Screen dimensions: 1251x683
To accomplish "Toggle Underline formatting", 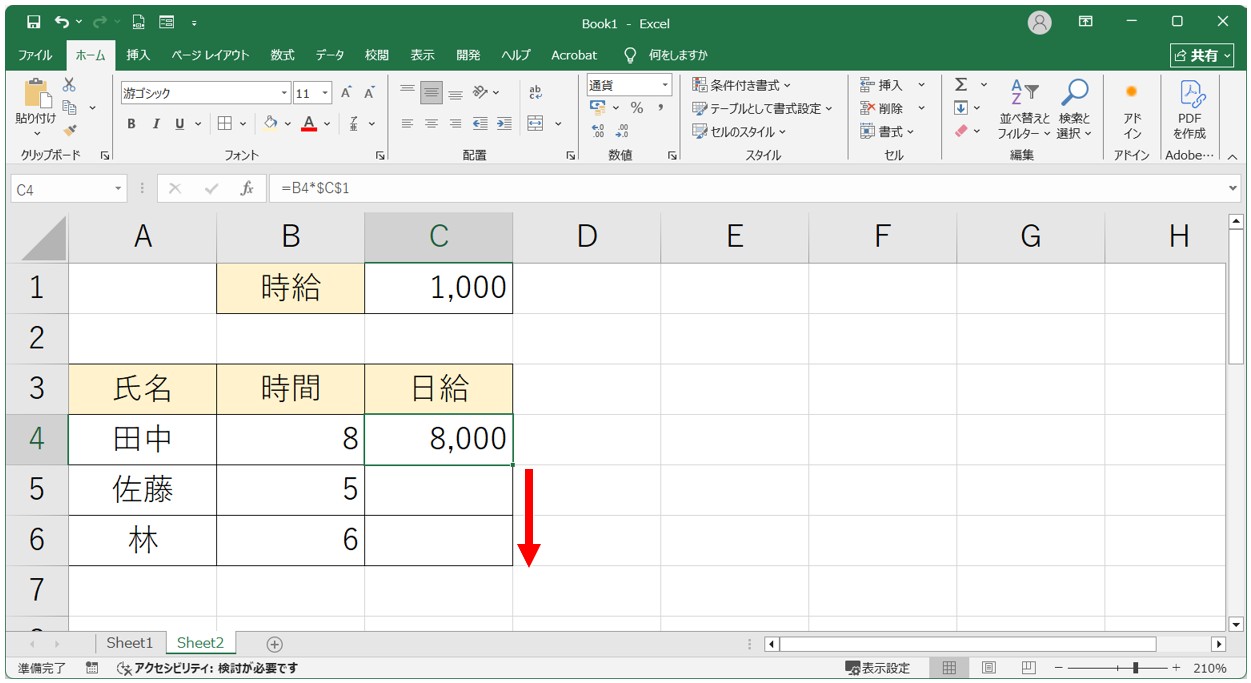I will 180,124.
